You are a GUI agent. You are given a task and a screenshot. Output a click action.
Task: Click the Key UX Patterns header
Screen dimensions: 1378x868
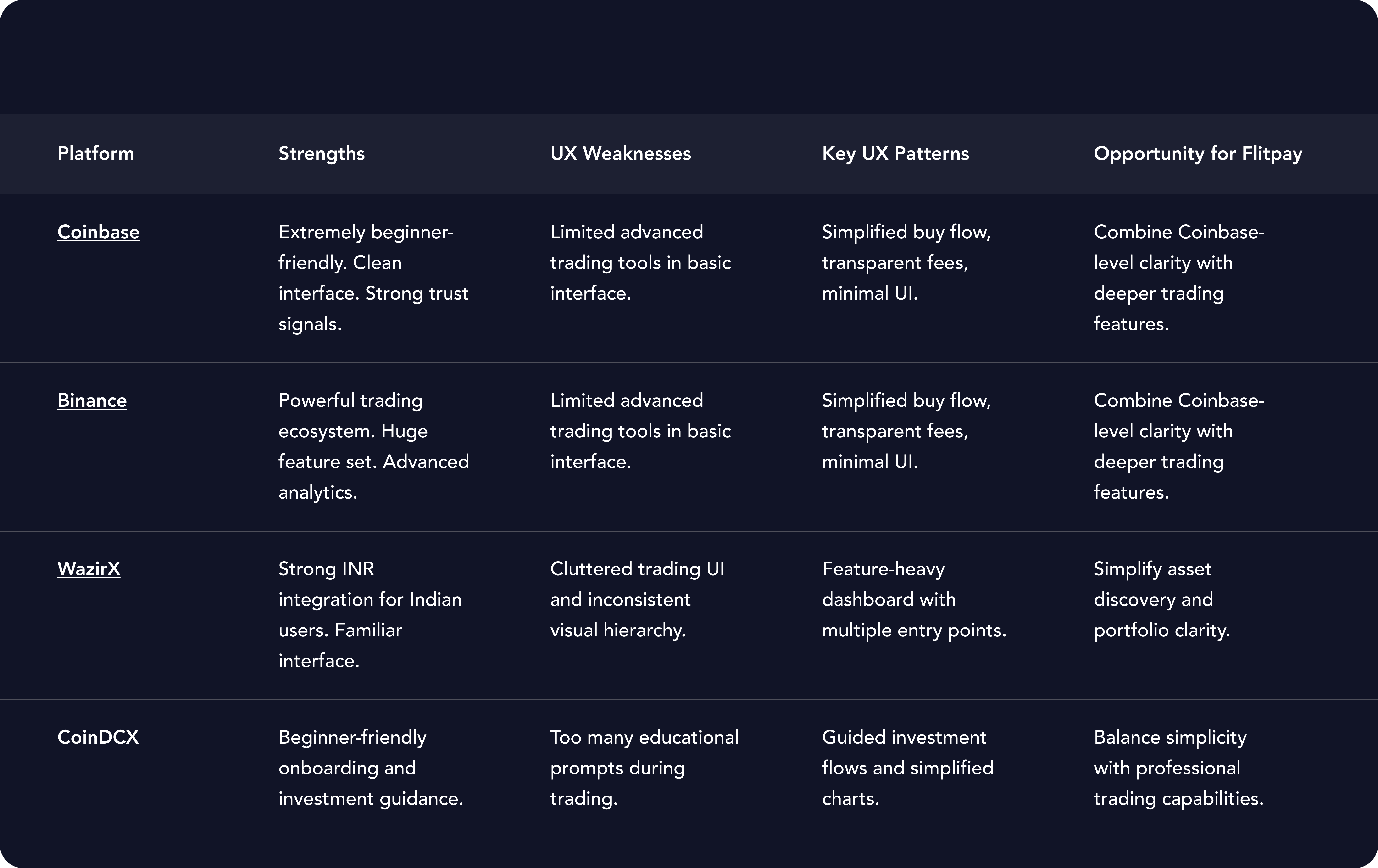click(x=896, y=153)
